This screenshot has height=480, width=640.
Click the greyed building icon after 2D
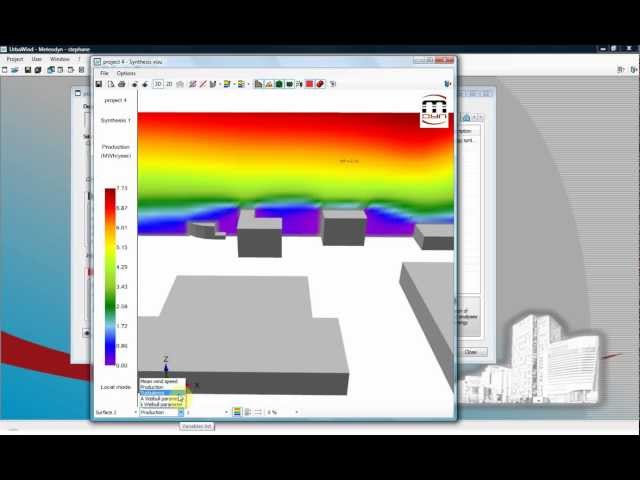pyautogui.click(x=180, y=84)
